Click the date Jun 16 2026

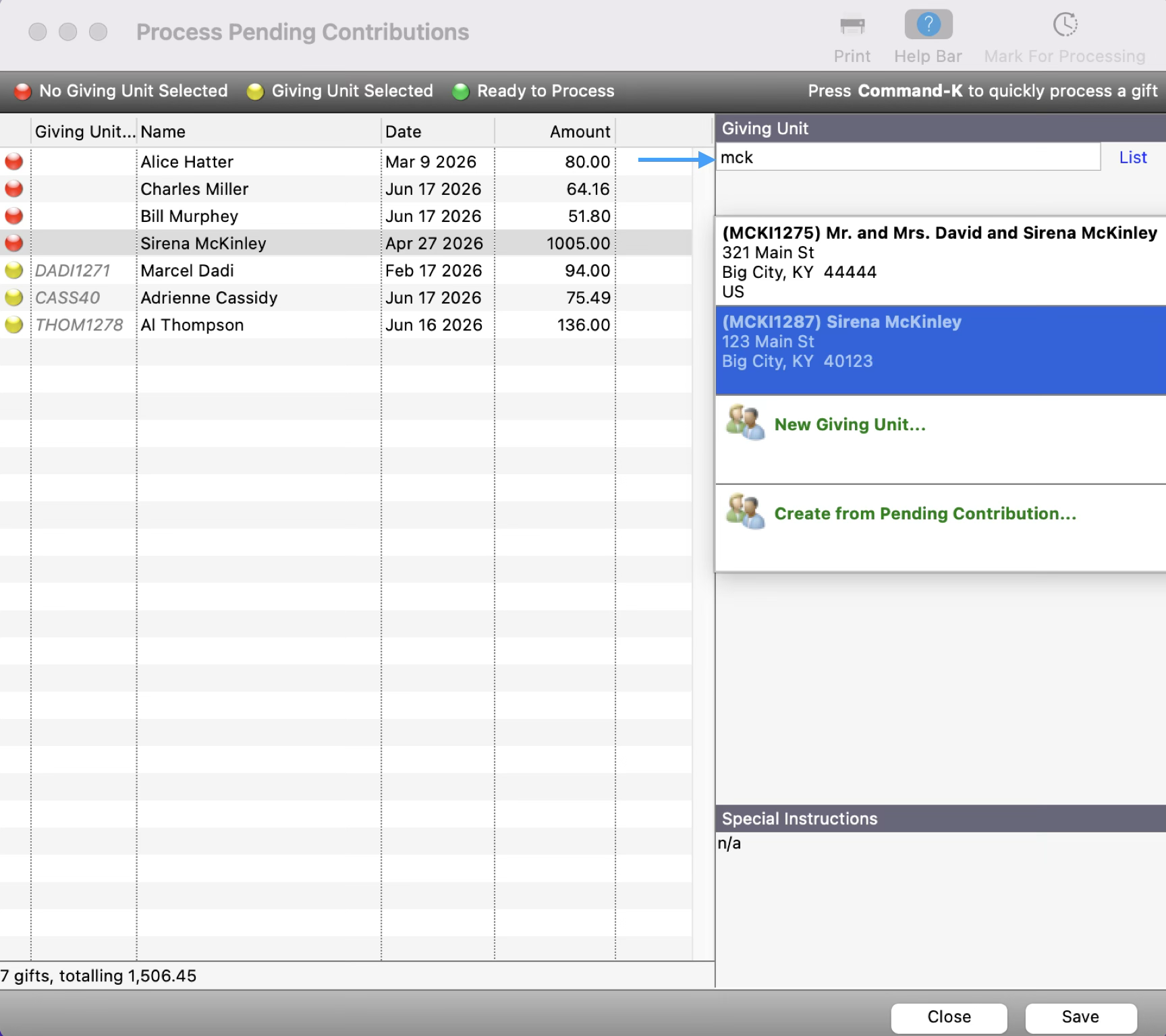click(433, 324)
